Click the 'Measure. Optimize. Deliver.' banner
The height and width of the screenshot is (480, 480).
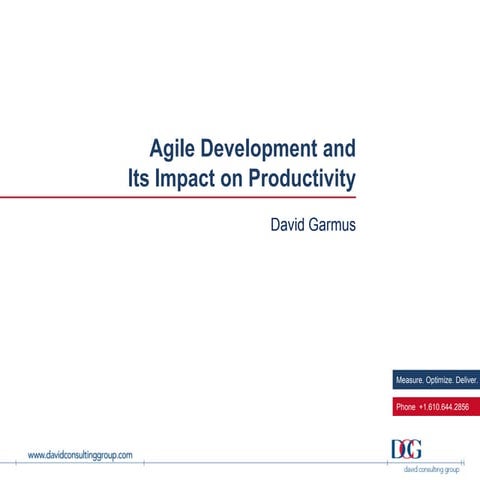point(436,380)
